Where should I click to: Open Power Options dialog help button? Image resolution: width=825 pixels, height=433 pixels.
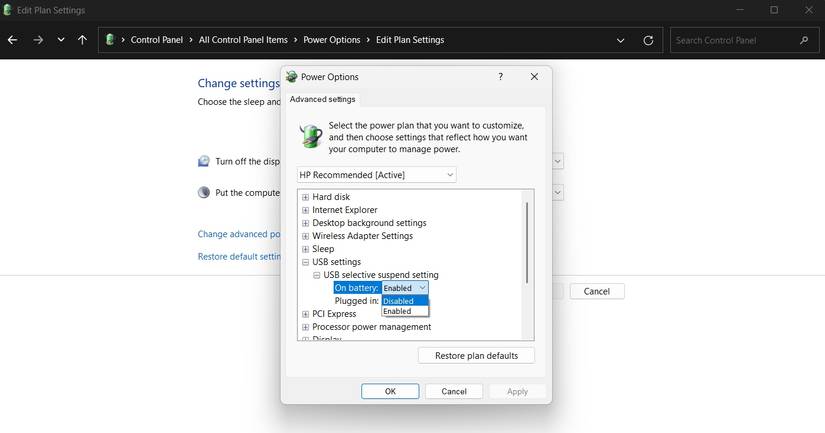click(500, 77)
